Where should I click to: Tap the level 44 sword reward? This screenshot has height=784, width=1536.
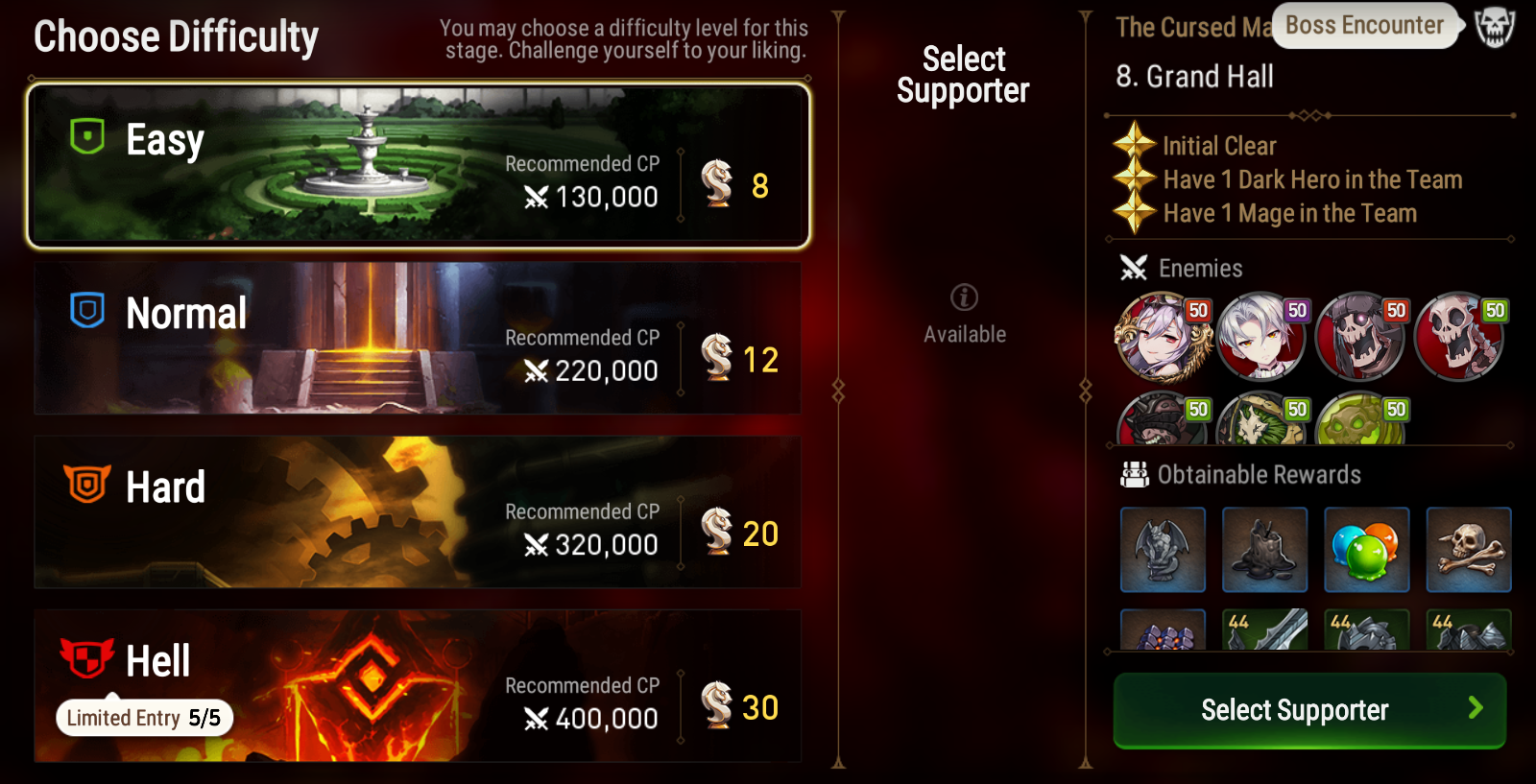1264,630
